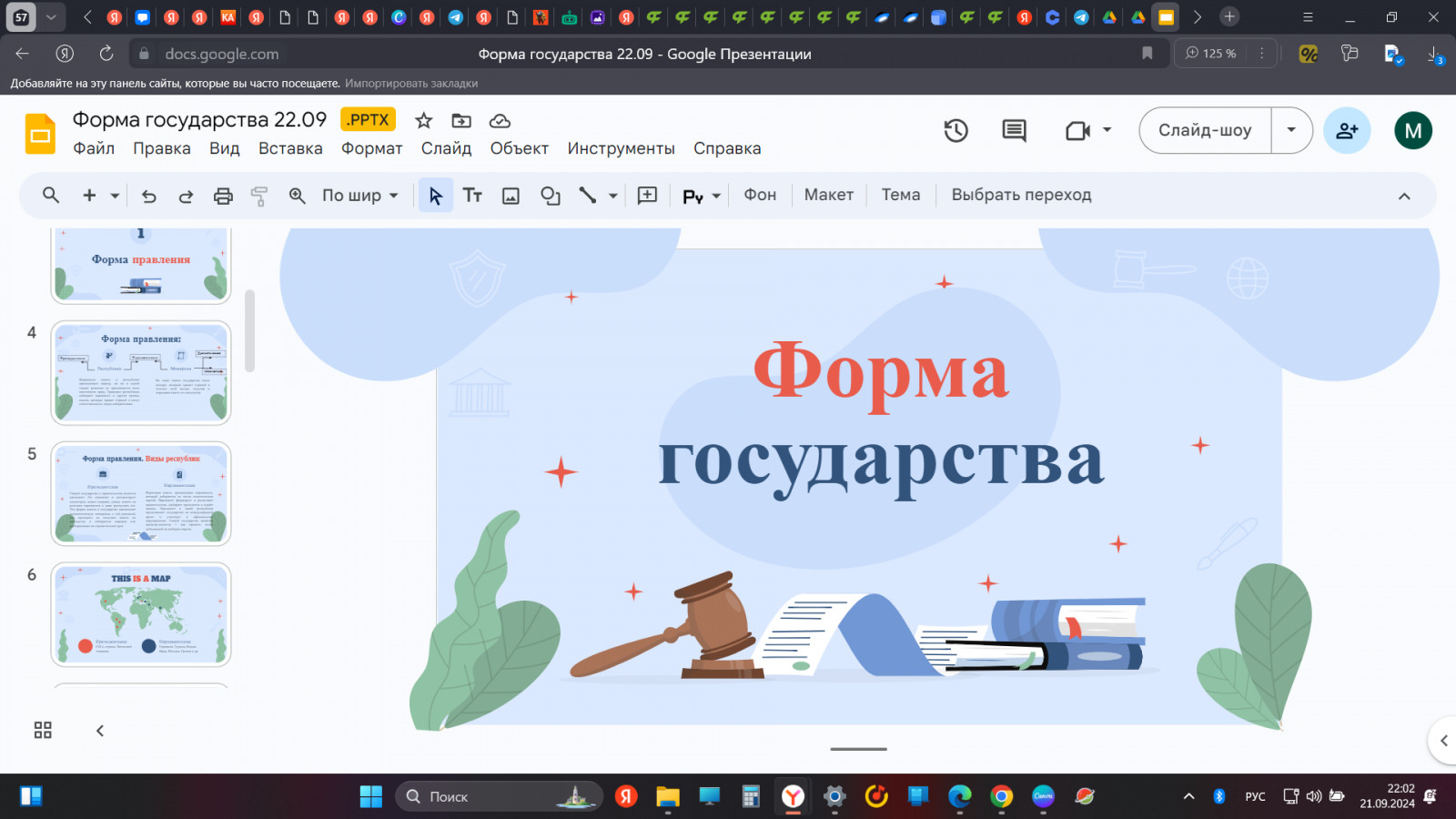Open the Вид menu
The height and width of the screenshot is (819, 1456).
pyautogui.click(x=225, y=148)
